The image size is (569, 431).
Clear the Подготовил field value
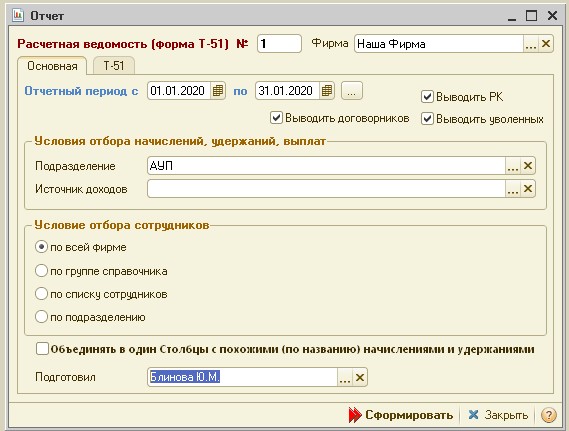tap(360, 377)
